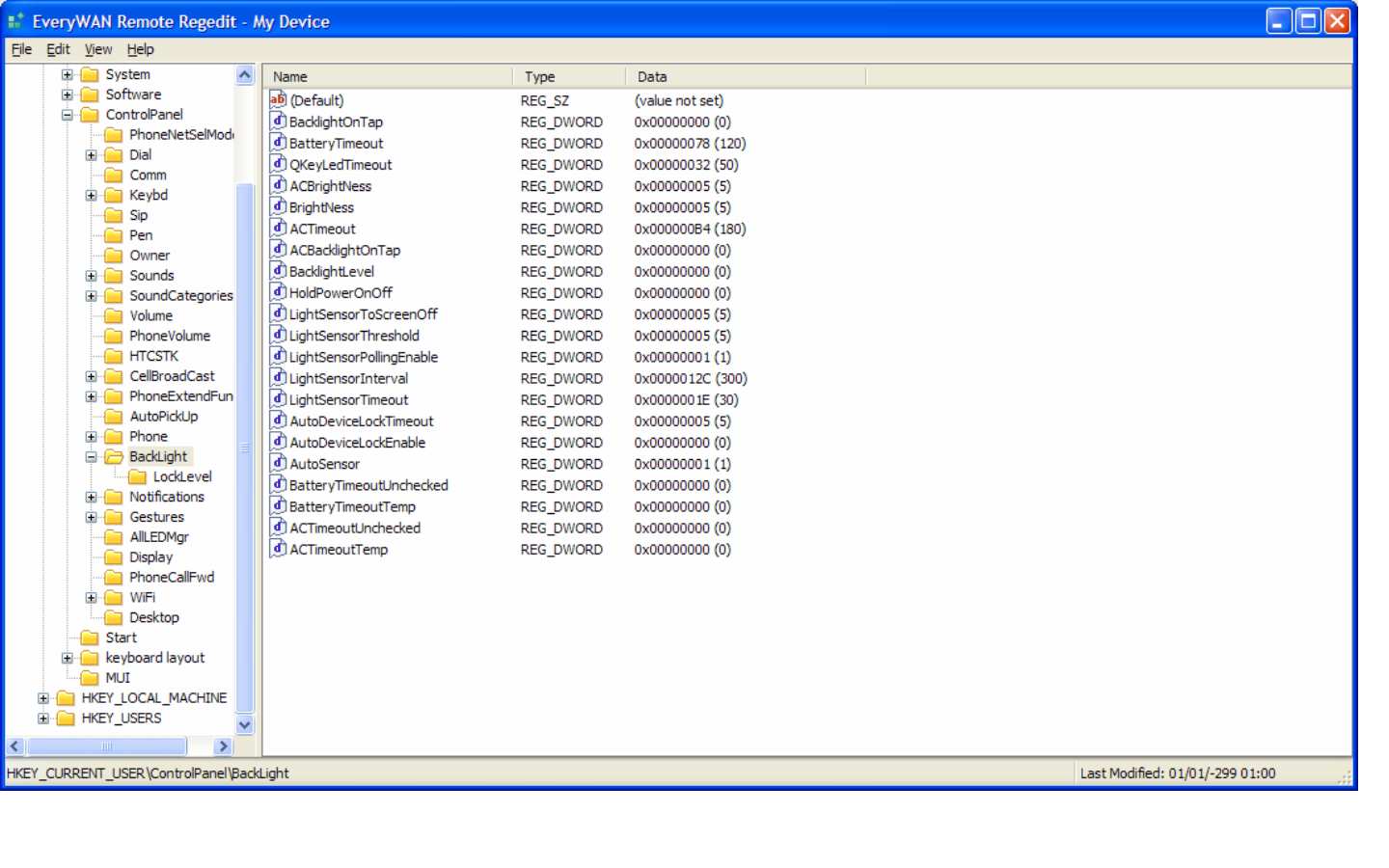The width and height of the screenshot is (1389, 868).
Task: Sort by the Name column header
Action: point(388,76)
